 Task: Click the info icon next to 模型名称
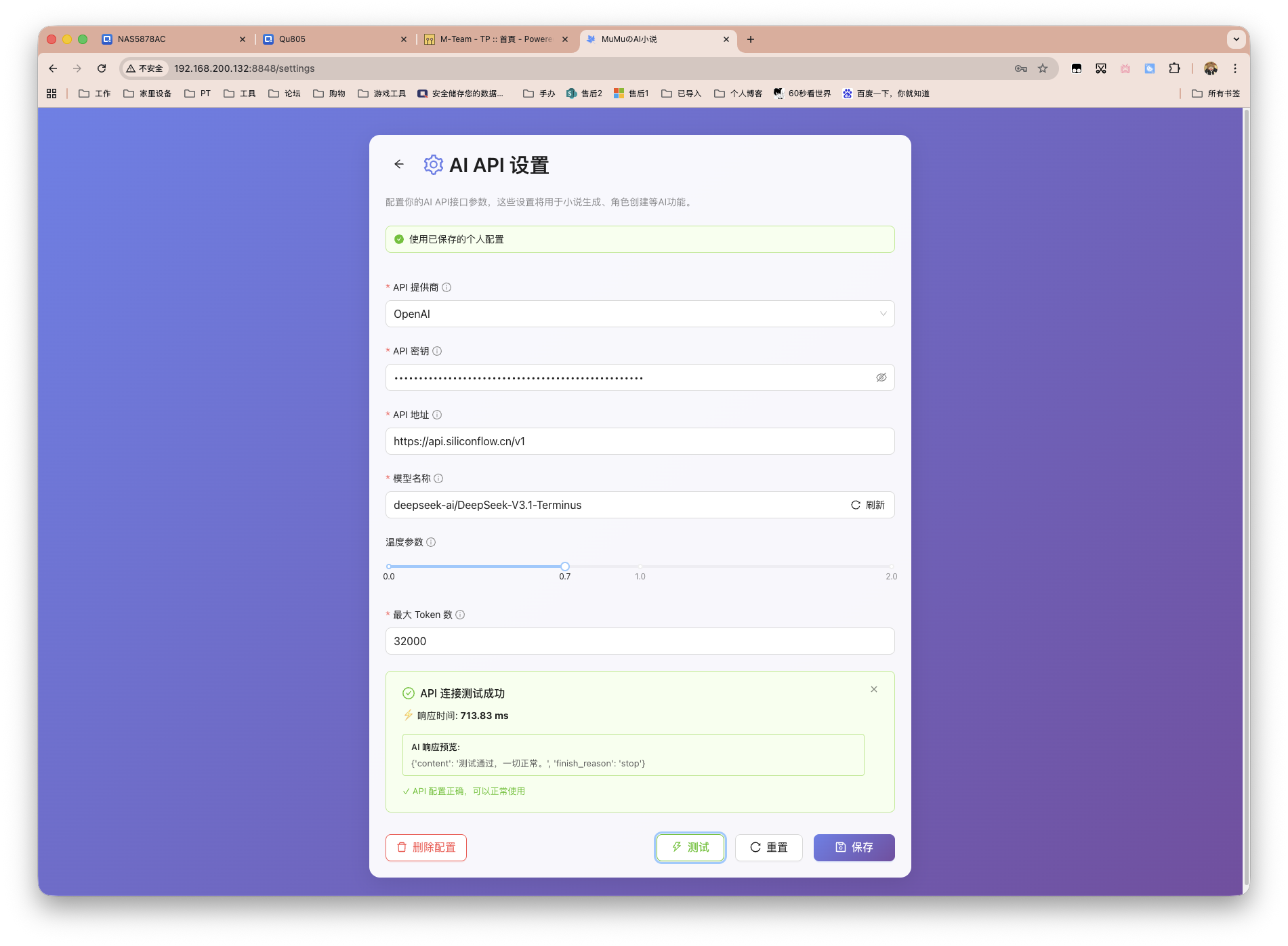click(x=438, y=478)
